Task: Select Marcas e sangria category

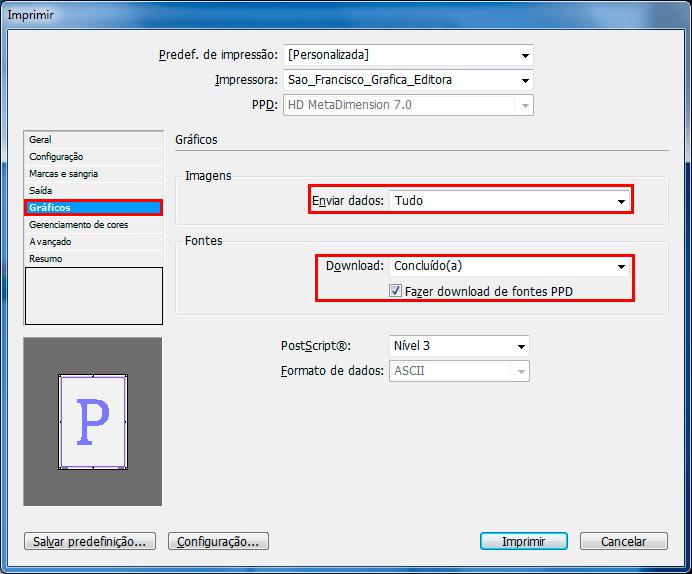Action: [x=94, y=174]
